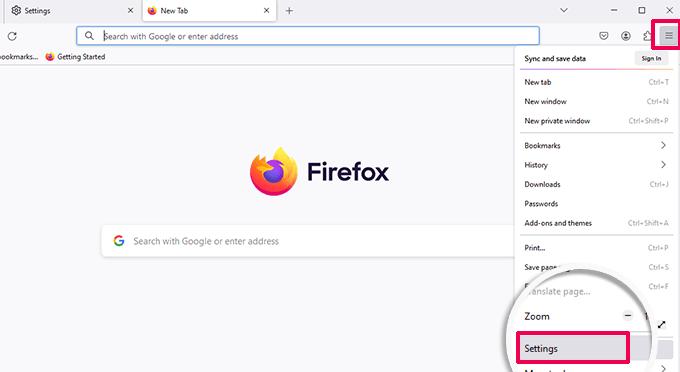Image resolution: width=680 pixels, height=372 pixels.
Task: Click the Save to Pocket icon
Action: (x=604, y=36)
